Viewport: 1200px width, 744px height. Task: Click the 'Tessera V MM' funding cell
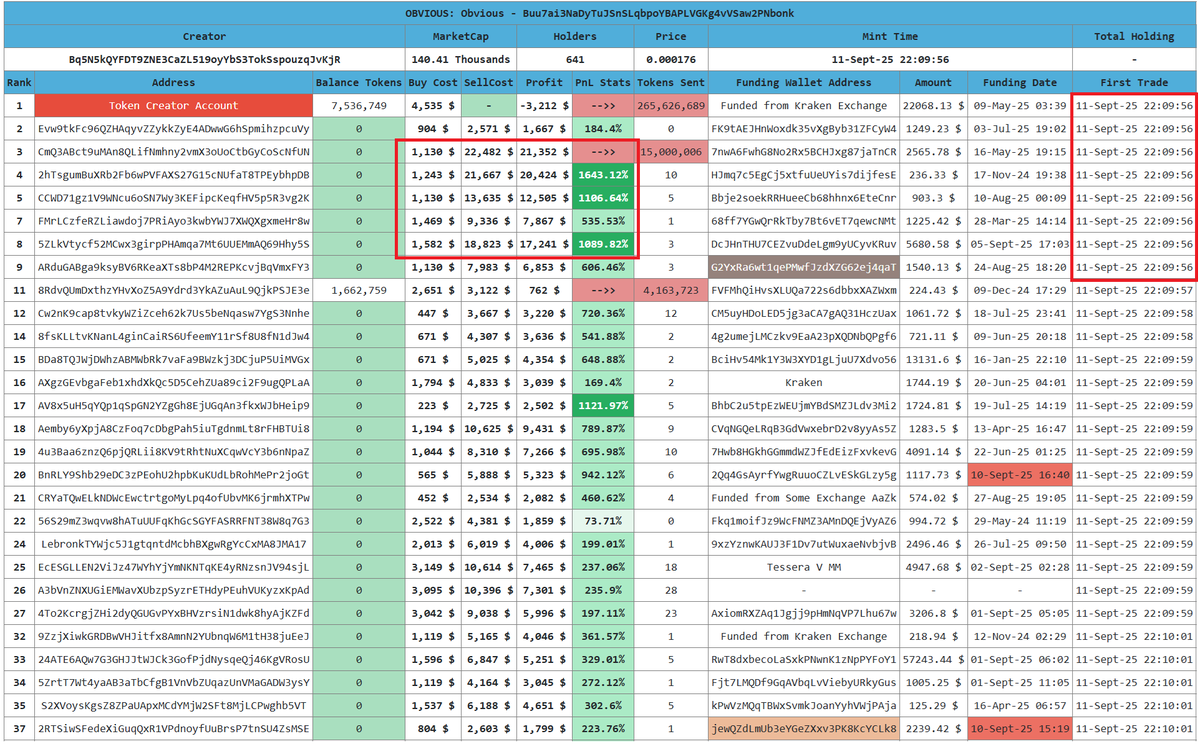coord(803,567)
